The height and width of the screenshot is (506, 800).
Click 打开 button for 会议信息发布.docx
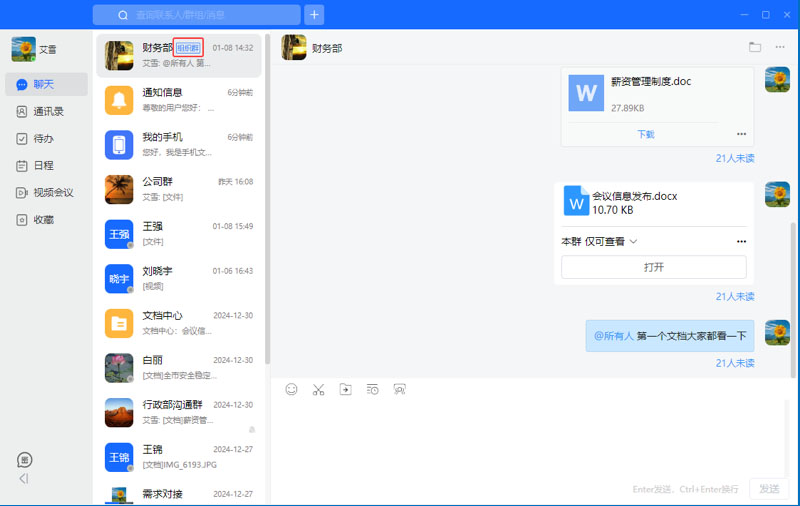653,267
